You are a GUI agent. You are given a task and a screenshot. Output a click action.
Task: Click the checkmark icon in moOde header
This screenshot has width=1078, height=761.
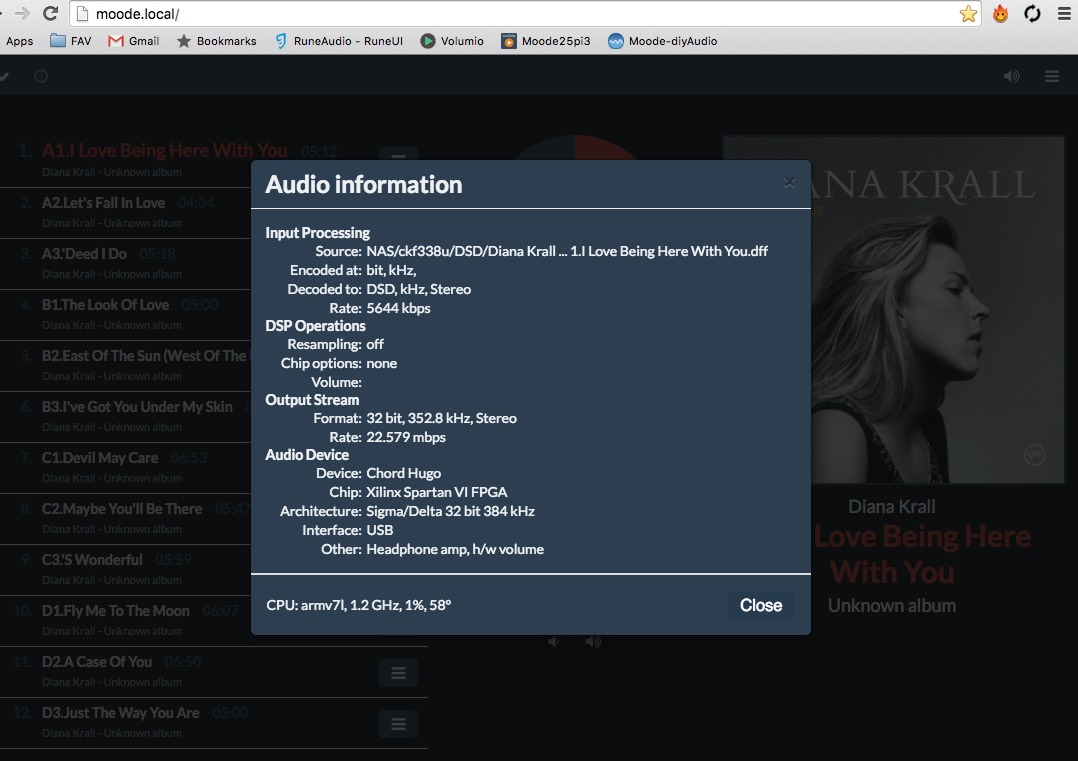[4, 76]
